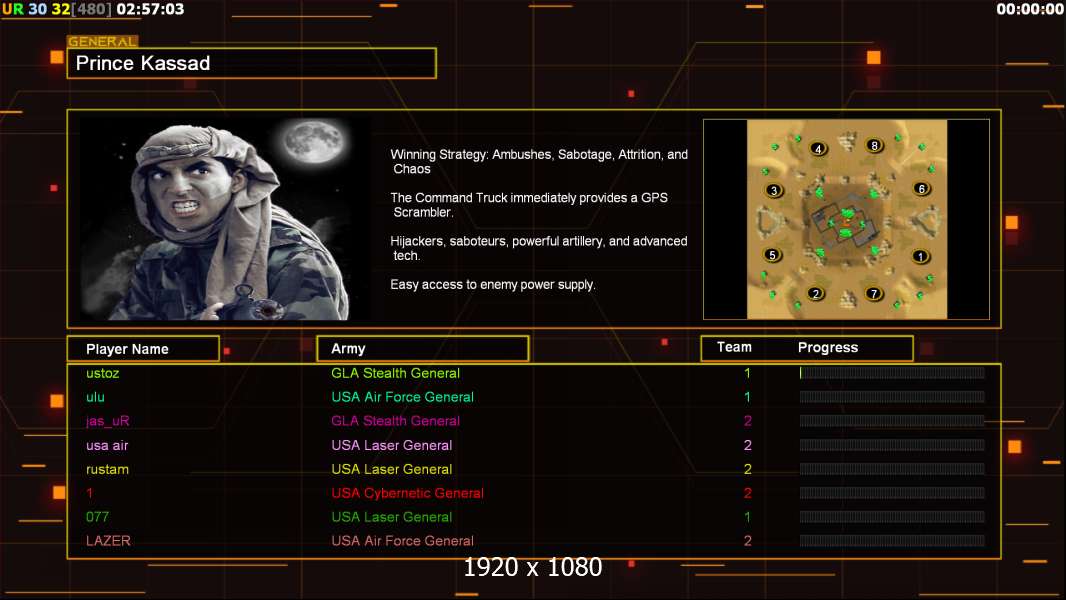Click ustoz's GLA Stealth General army

click(x=396, y=373)
